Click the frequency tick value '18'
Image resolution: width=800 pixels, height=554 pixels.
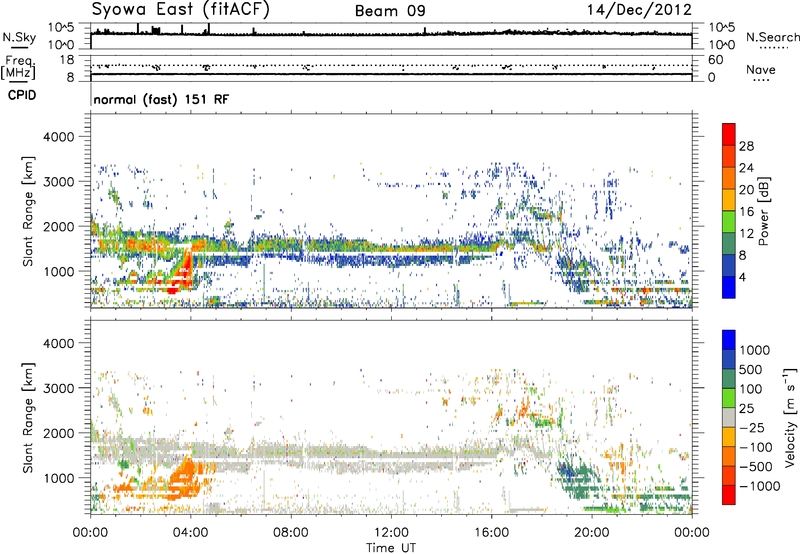[x=66, y=60]
